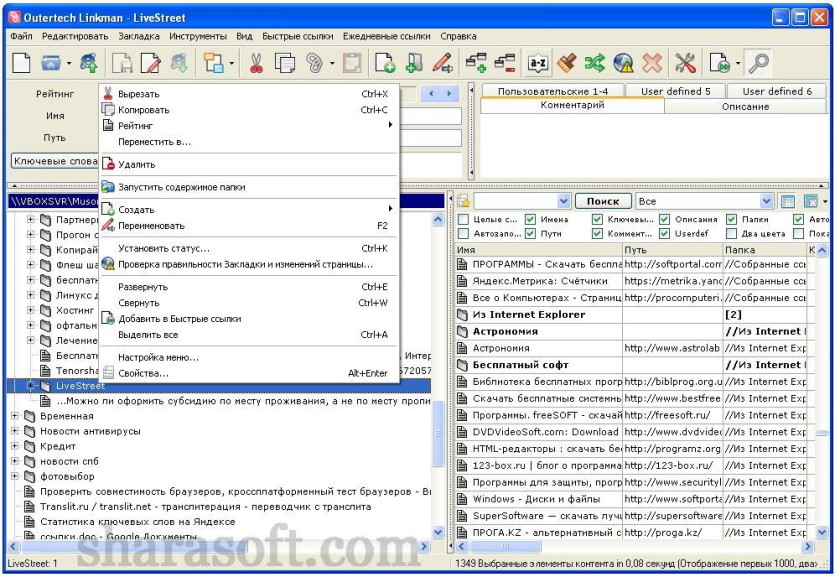Click the magnifying glass search toolbar icon

(758, 63)
